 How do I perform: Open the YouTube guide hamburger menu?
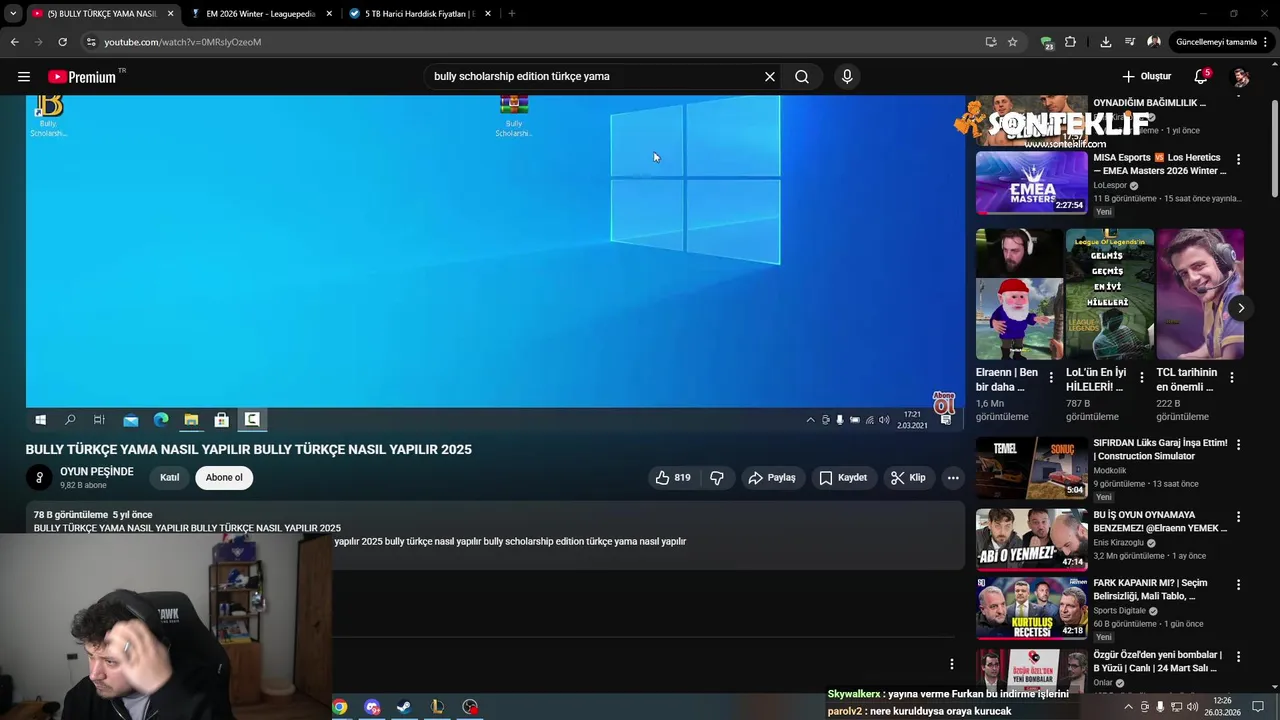pos(24,77)
